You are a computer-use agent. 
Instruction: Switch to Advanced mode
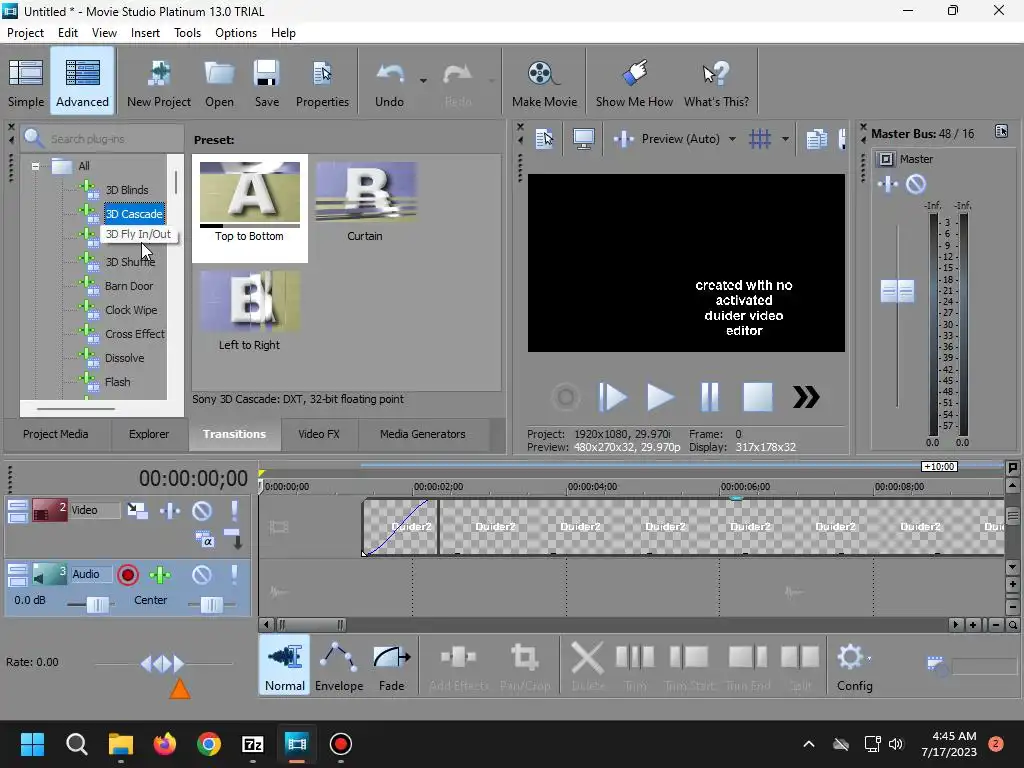(x=82, y=82)
